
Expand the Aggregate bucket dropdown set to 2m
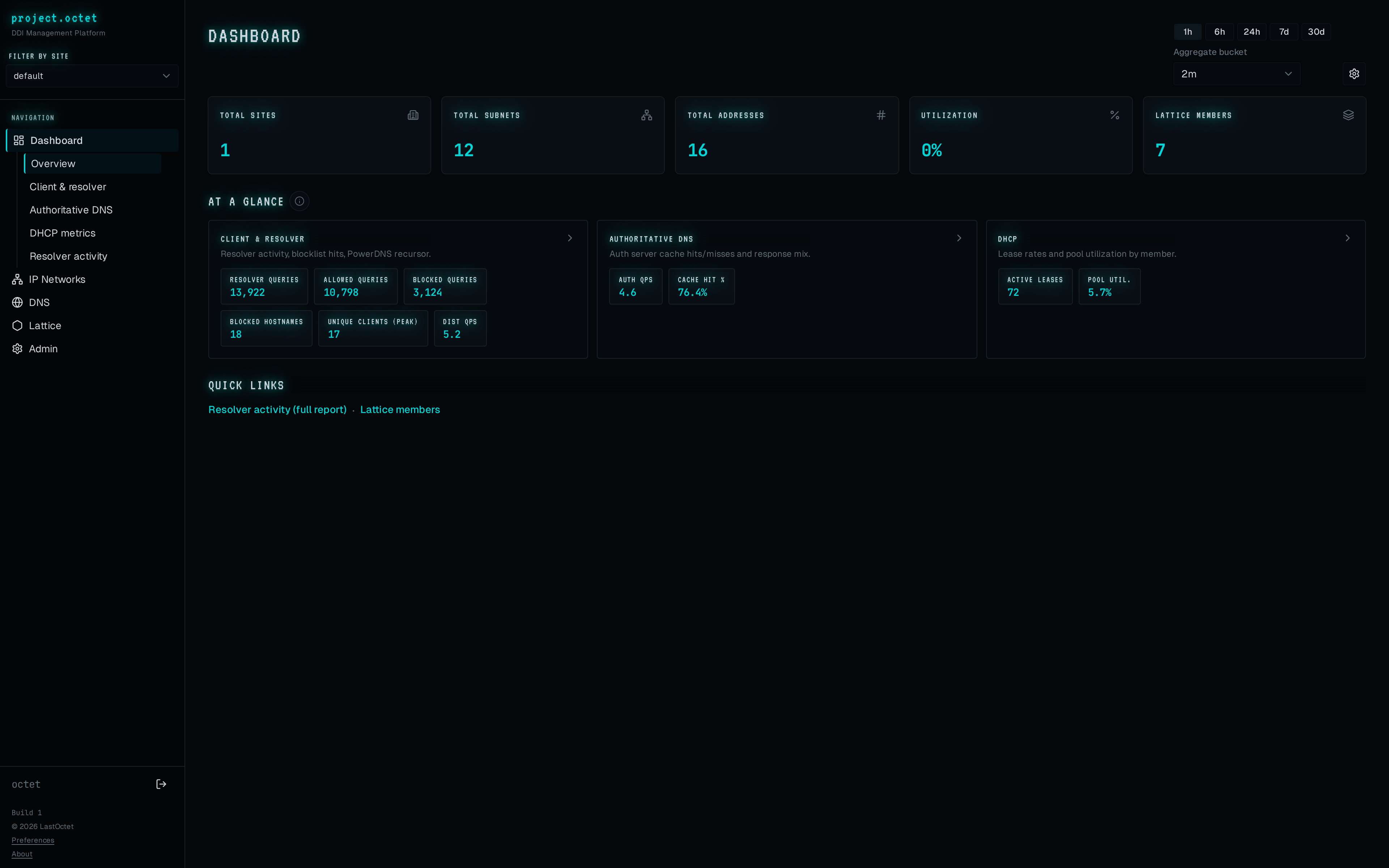tap(1236, 73)
